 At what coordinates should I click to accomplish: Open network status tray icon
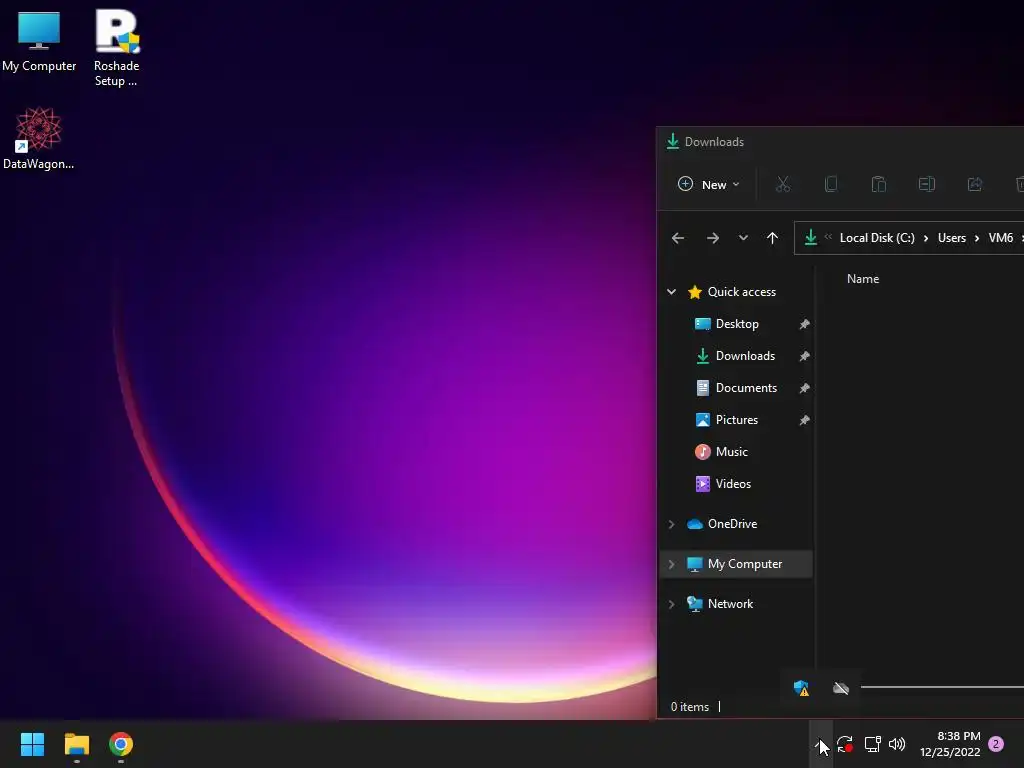click(x=872, y=744)
